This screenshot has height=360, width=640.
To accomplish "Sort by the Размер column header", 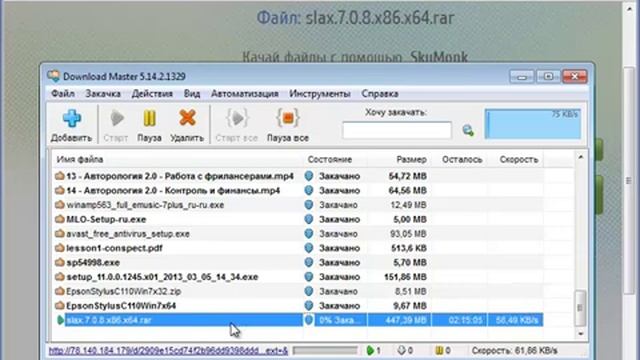I will pos(399,160).
